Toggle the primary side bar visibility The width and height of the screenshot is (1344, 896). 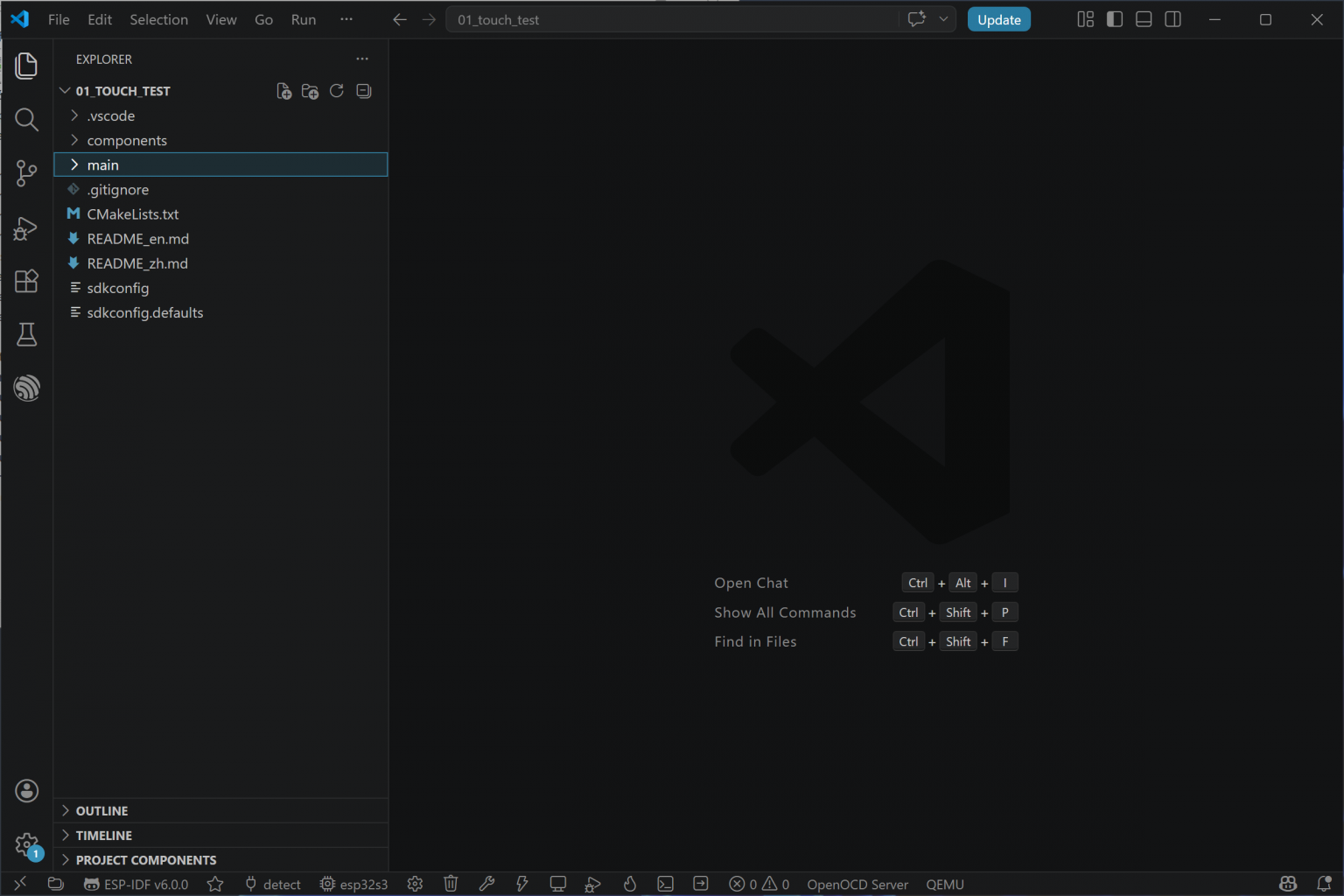tap(1115, 19)
